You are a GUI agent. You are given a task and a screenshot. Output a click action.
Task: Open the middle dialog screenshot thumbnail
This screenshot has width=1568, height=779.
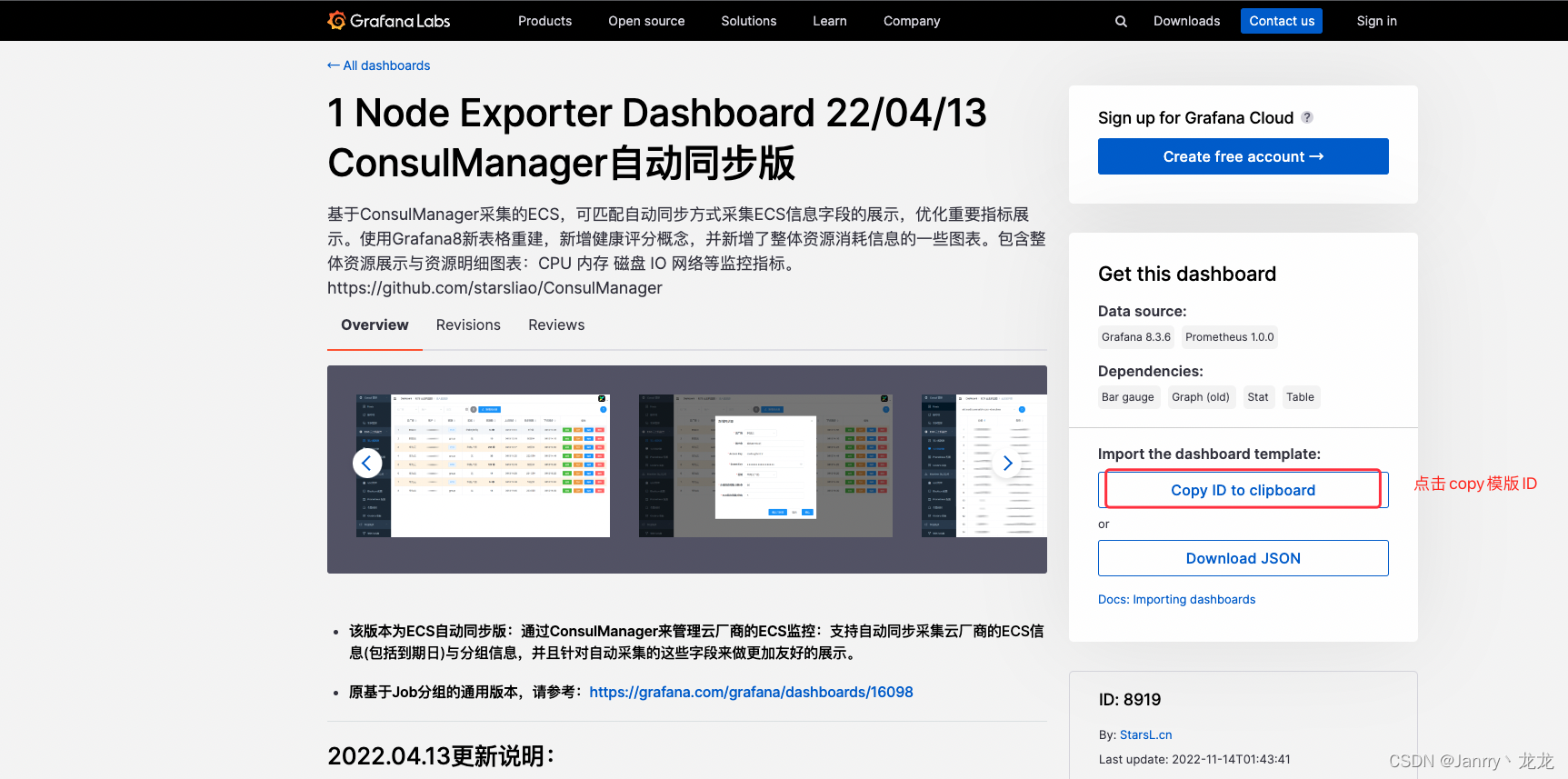click(766, 465)
